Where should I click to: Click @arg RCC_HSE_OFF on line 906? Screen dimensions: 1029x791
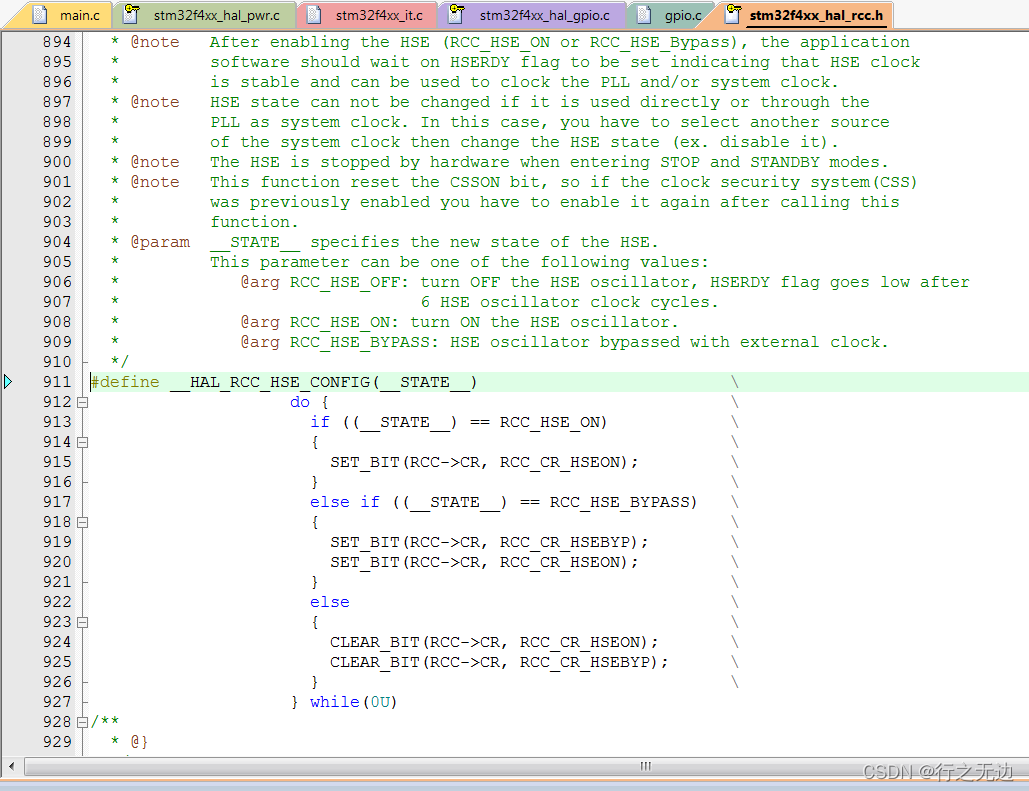pyautogui.click(x=324, y=282)
